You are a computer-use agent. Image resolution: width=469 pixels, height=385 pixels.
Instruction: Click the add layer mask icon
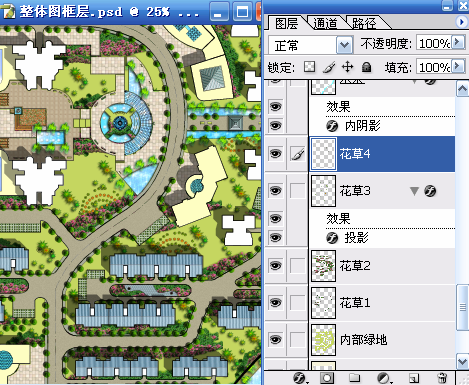click(x=326, y=378)
